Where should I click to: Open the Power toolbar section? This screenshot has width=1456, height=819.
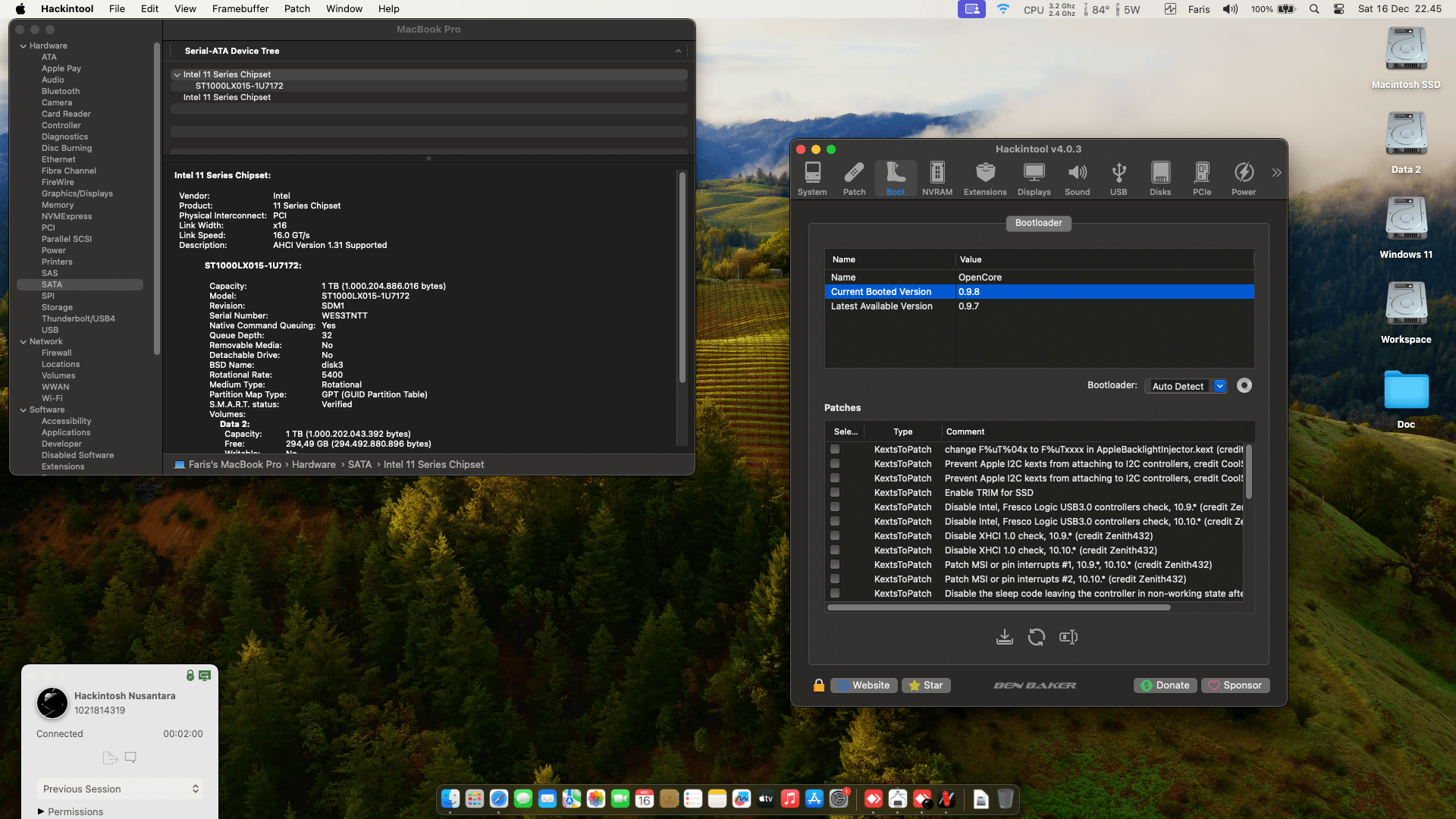click(x=1243, y=179)
